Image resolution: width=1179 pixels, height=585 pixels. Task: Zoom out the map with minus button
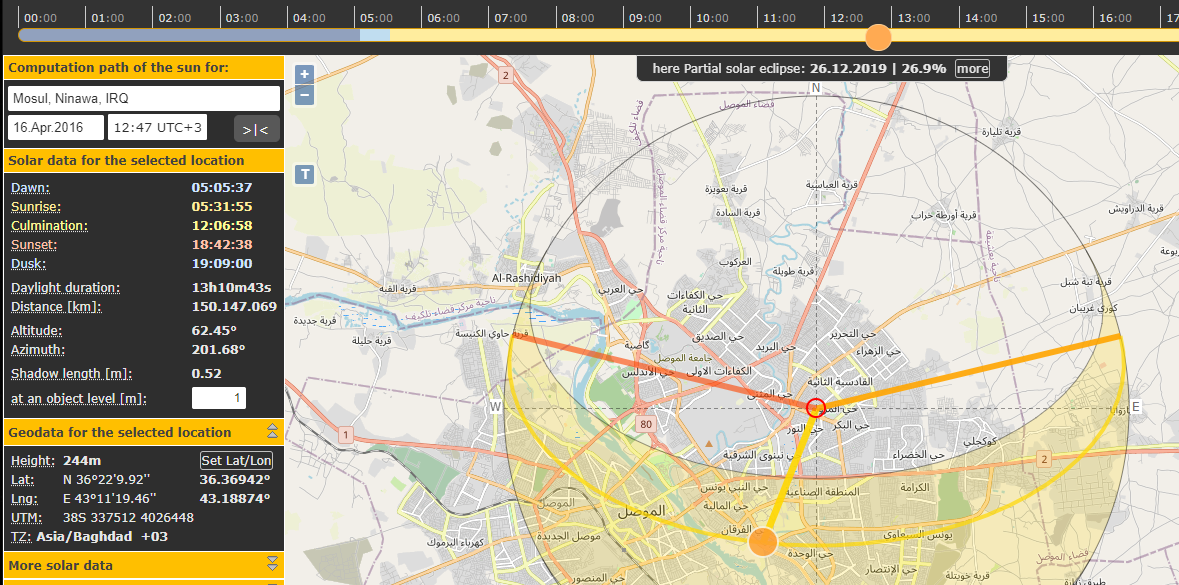[x=305, y=96]
